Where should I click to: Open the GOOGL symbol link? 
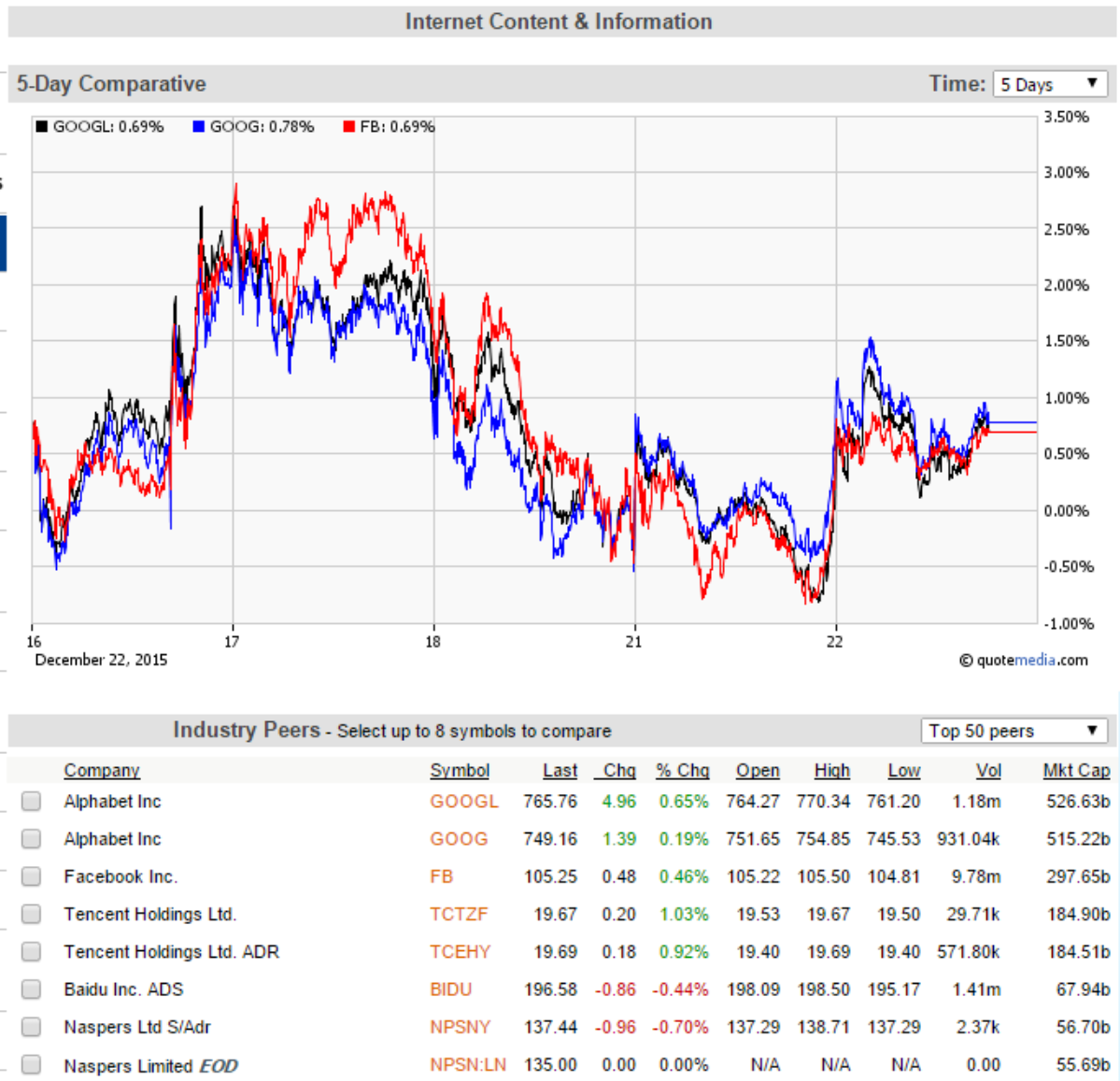[463, 801]
